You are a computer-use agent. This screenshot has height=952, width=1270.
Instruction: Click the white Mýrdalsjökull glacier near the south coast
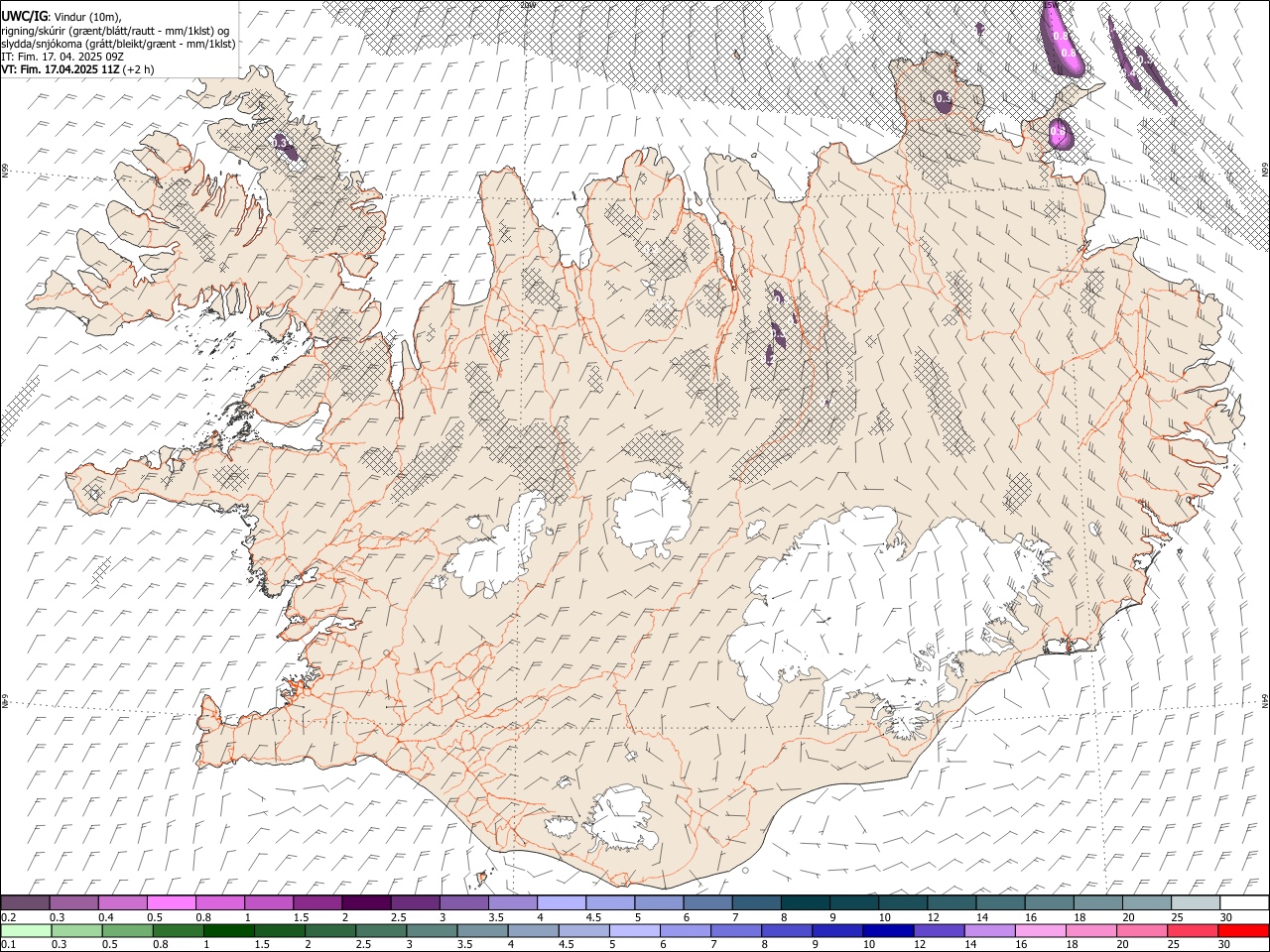621,819
